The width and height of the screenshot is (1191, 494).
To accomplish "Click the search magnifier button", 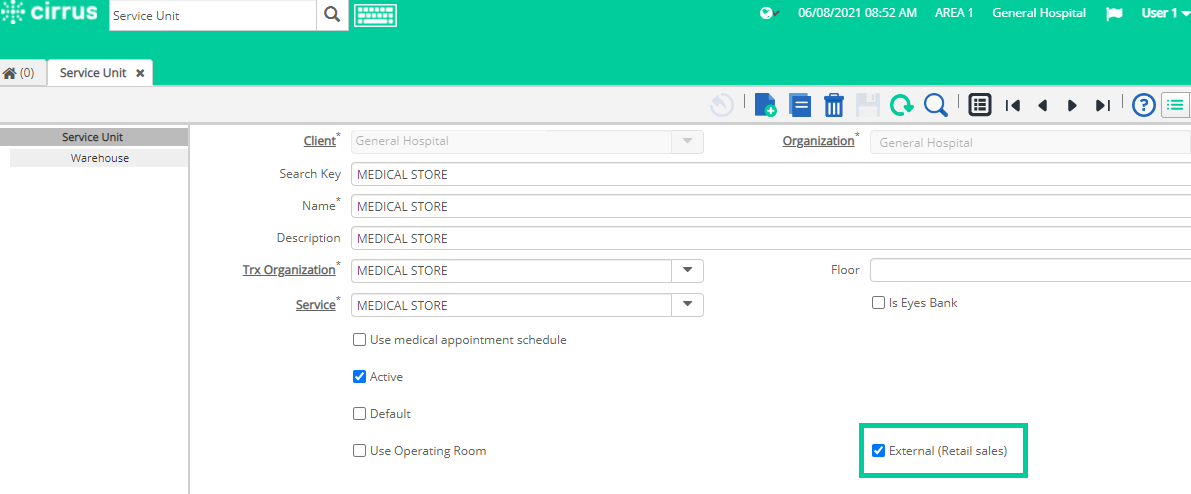I will [332, 15].
